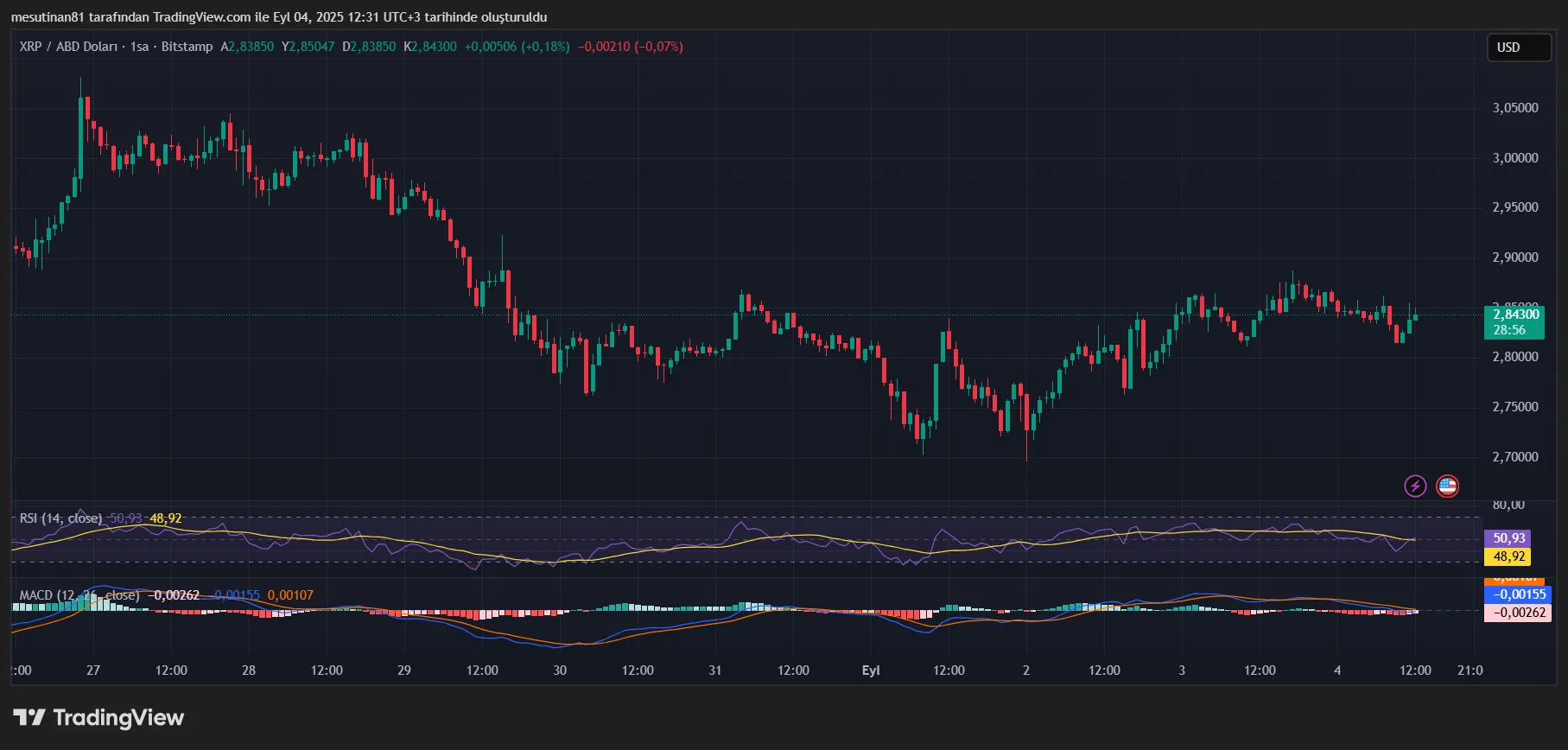This screenshot has width=1568, height=750.
Task: Select the RSI (14, close) indicator legend
Action: tap(60, 518)
